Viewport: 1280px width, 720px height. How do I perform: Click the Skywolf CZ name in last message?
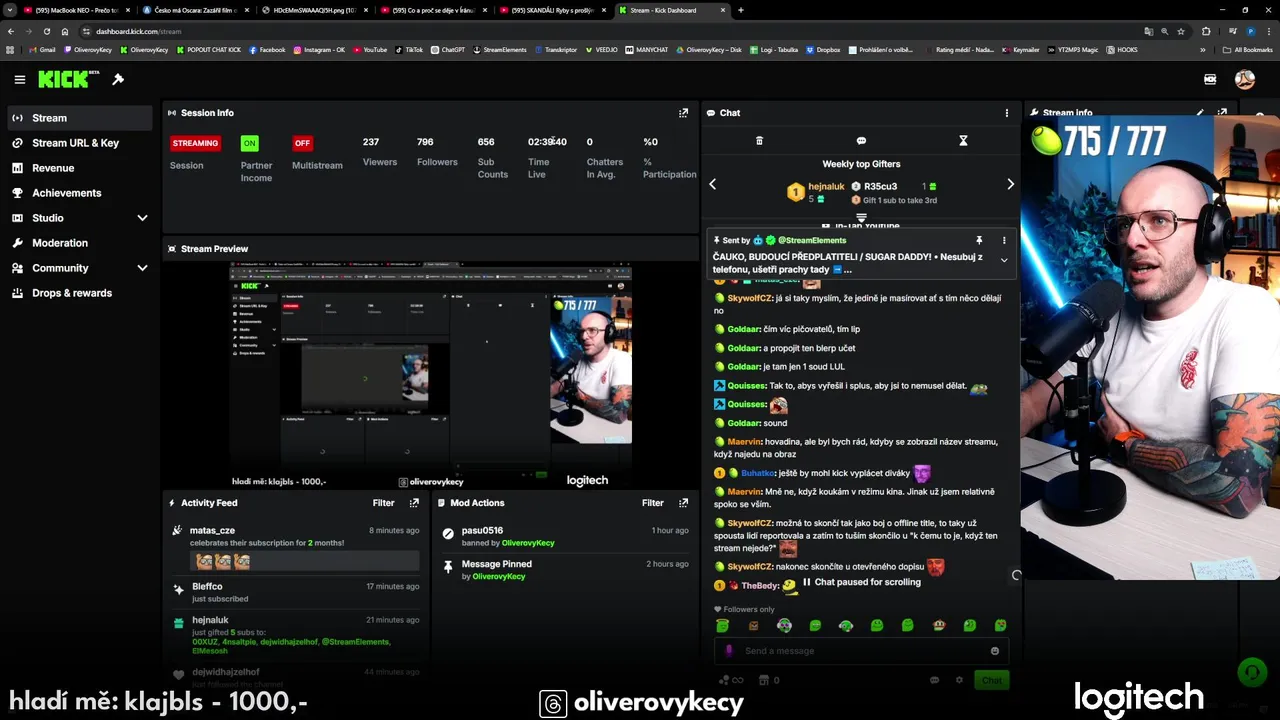[750, 567]
